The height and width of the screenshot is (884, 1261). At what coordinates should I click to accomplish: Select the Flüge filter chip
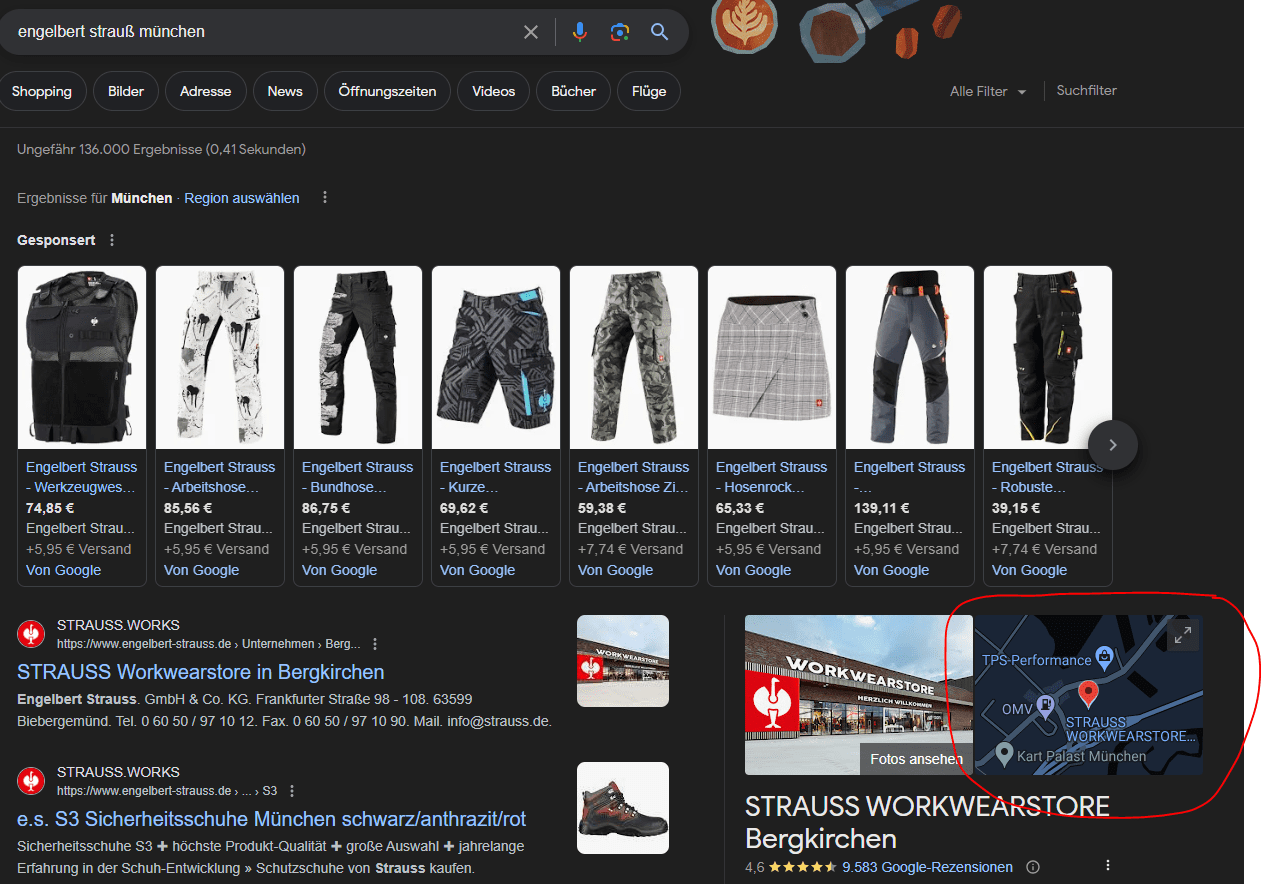tap(649, 91)
